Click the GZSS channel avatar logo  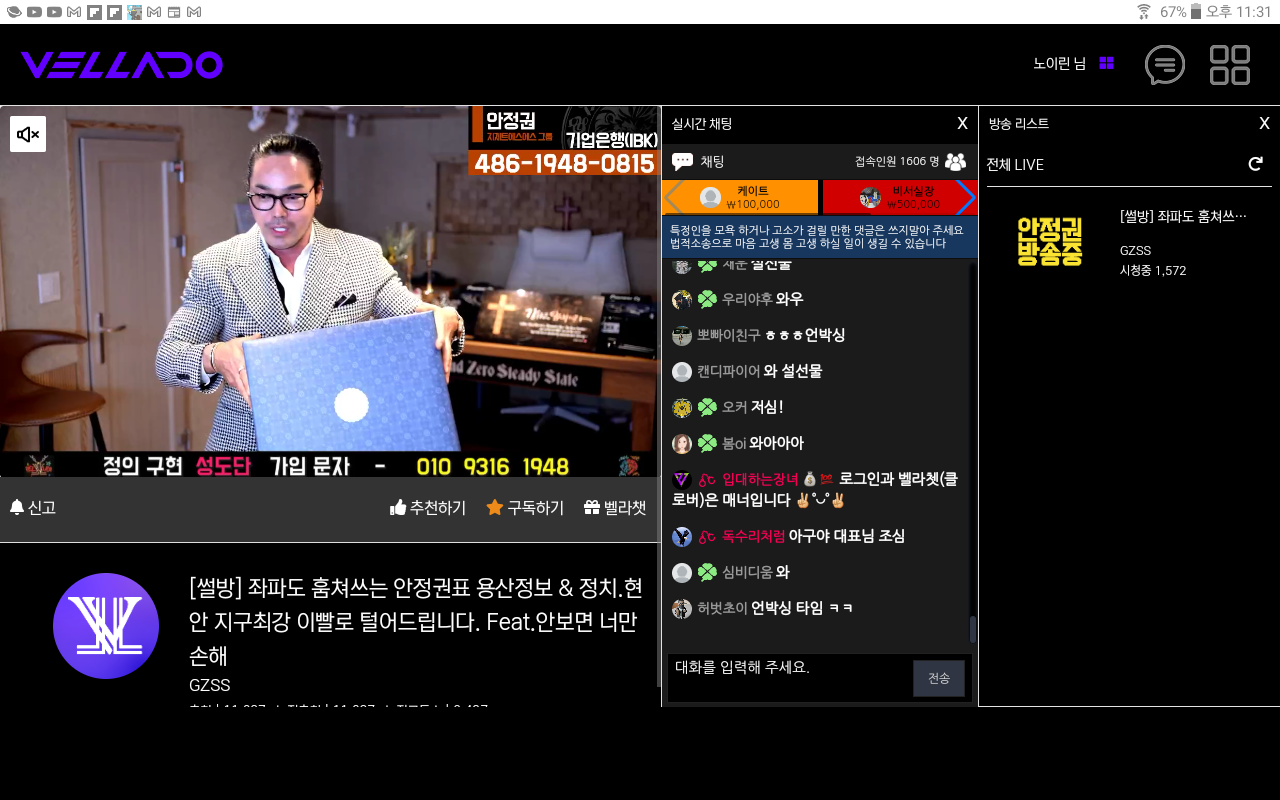tap(106, 626)
